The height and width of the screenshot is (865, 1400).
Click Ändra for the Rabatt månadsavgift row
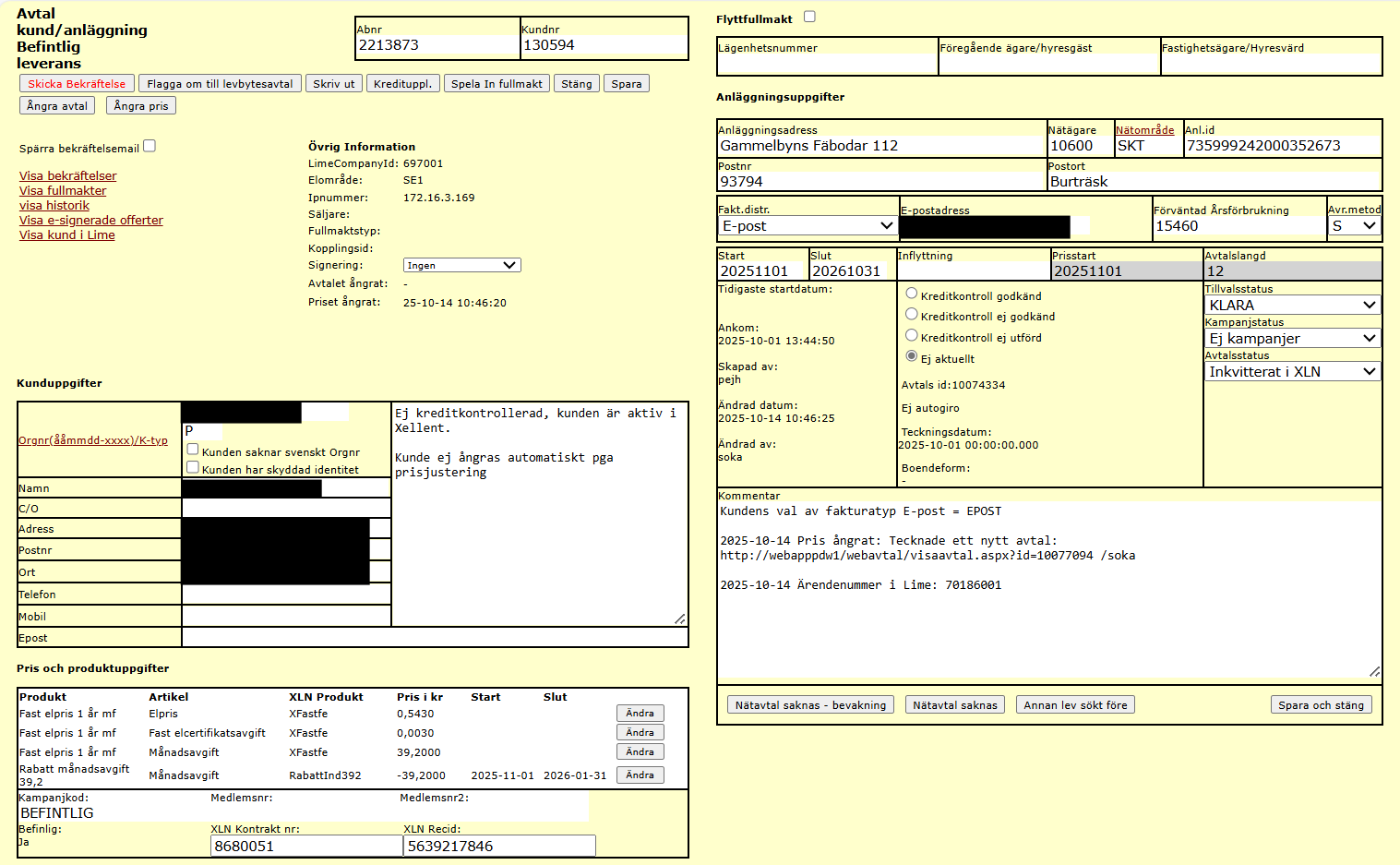[640, 775]
